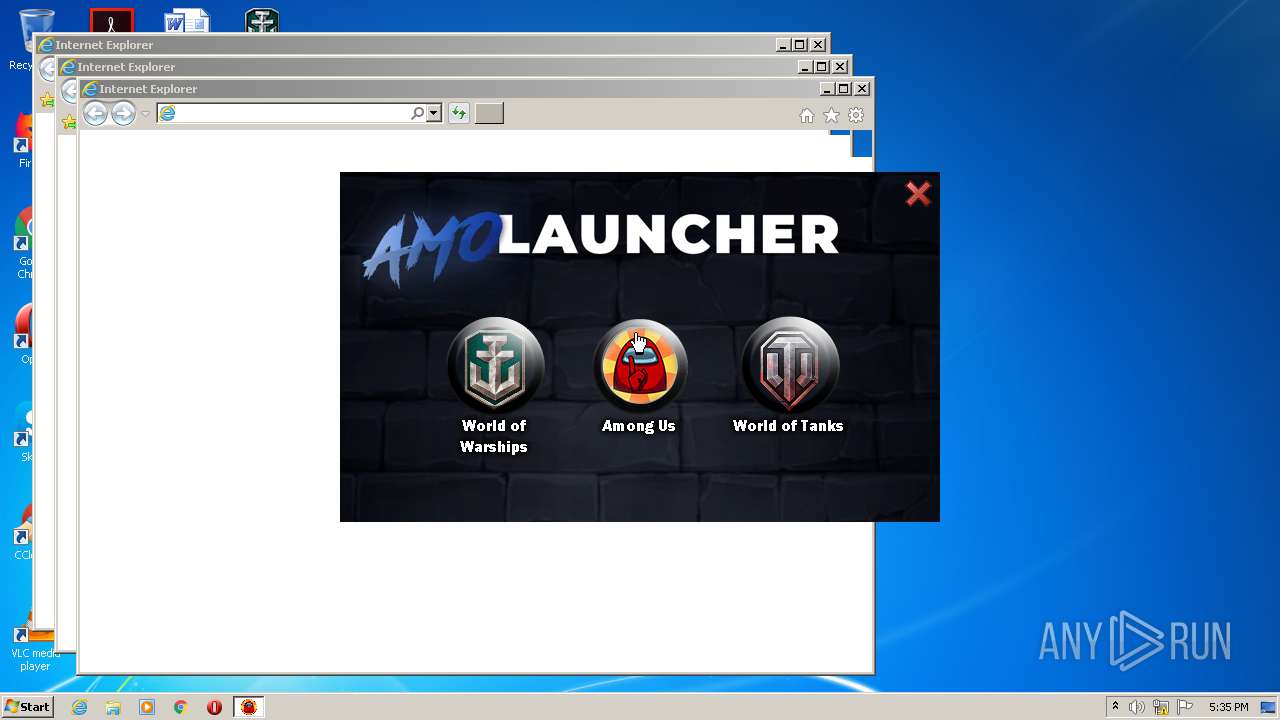Open the address bar autocomplete dropdown arrow

point(434,114)
